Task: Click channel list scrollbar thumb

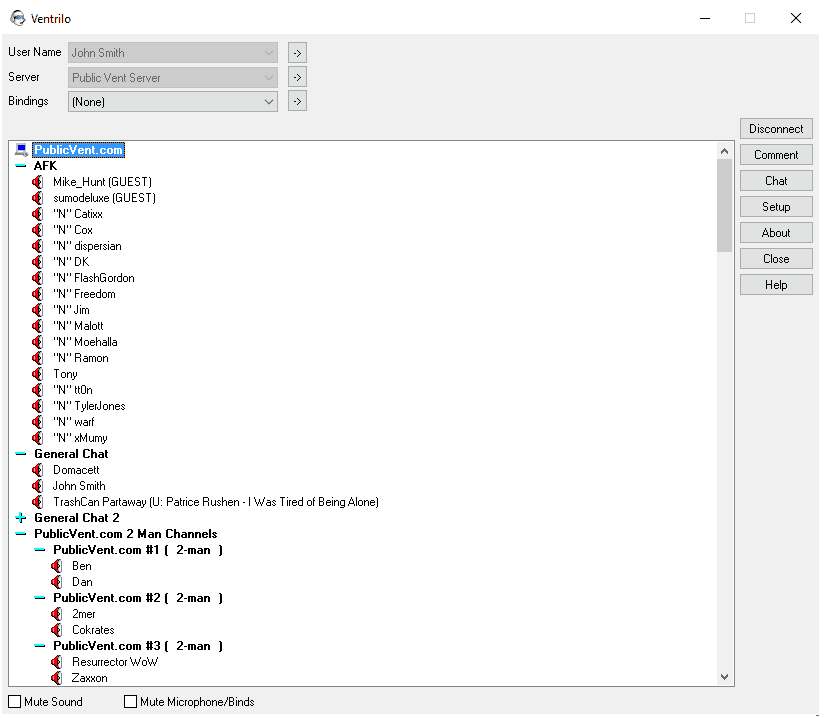Action: (x=725, y=205)
